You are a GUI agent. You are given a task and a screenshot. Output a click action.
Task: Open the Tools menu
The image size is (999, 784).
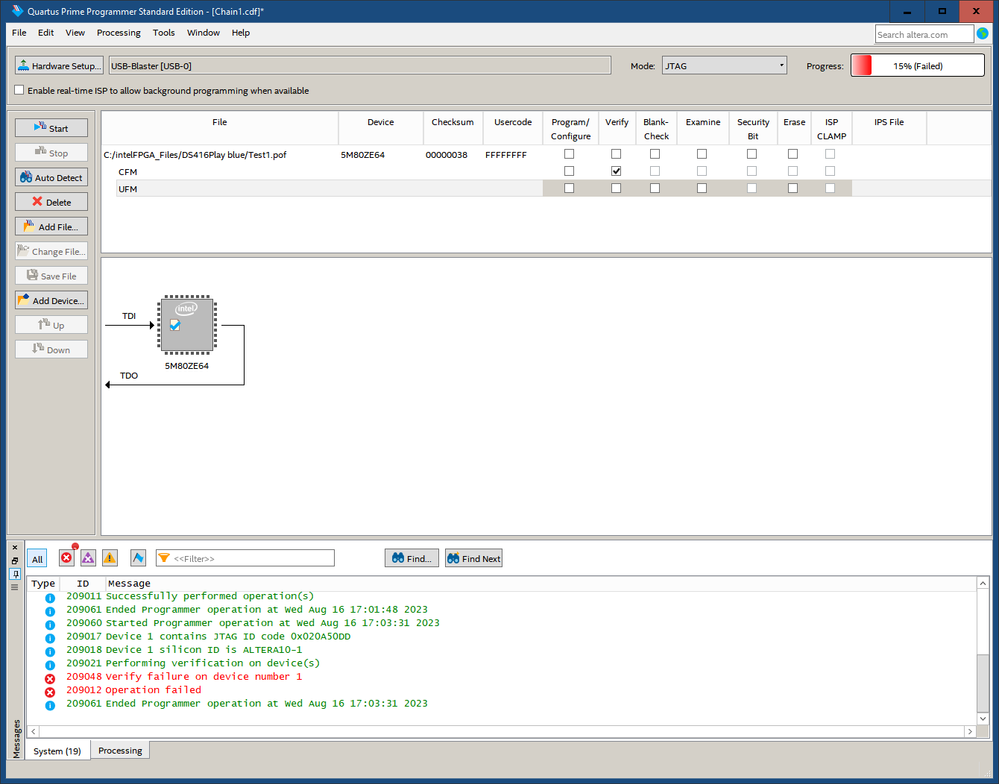[164, 32]
